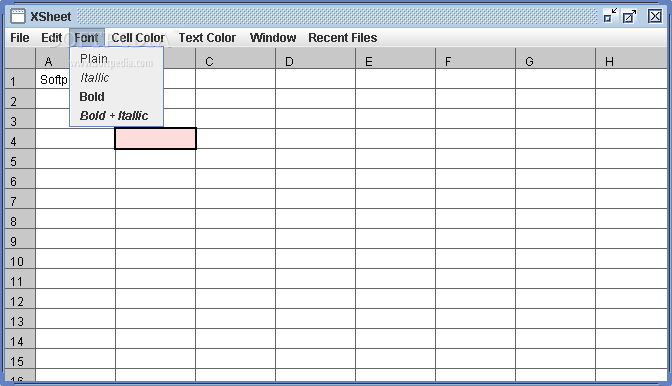The height and width of the screenshot is (386, 672).
Task: Open the Window menu
Action: tap(273, 38)
